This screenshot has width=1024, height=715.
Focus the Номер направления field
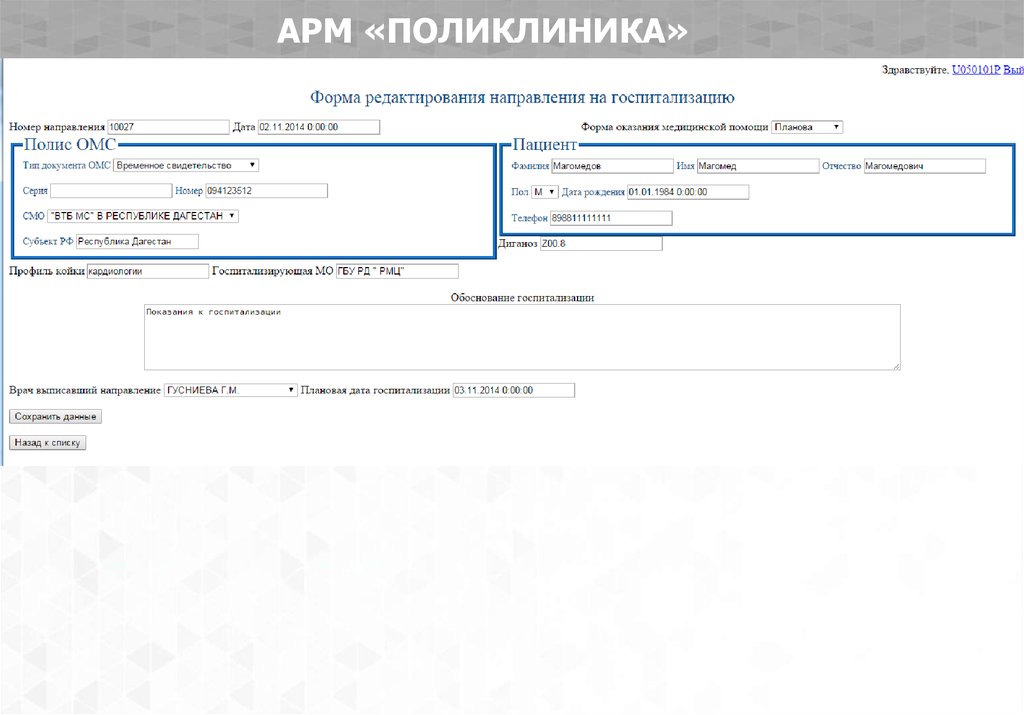click(x=168, y=127)
